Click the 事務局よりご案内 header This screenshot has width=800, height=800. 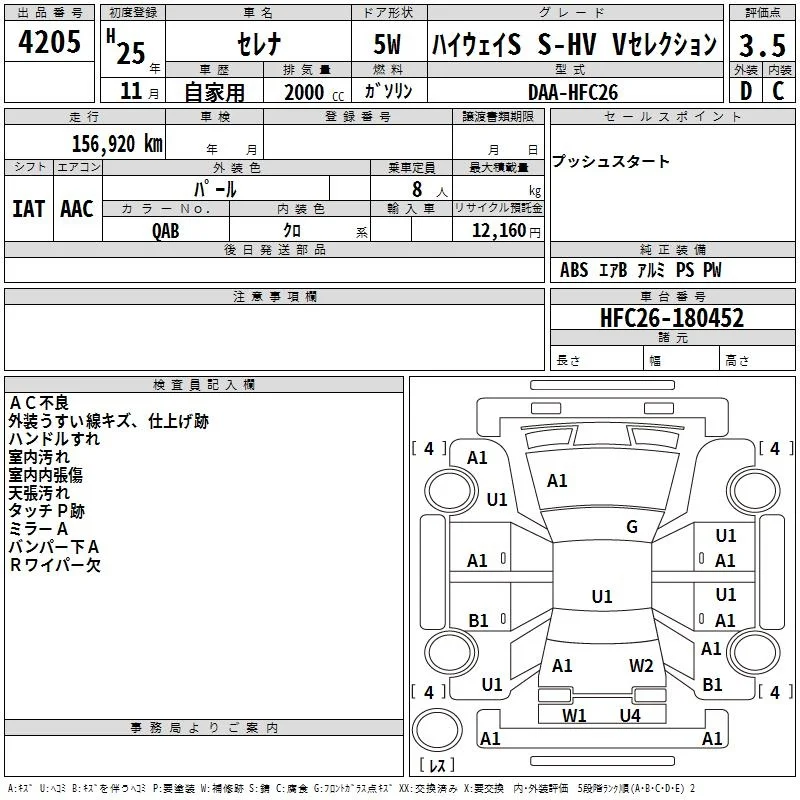204,728
